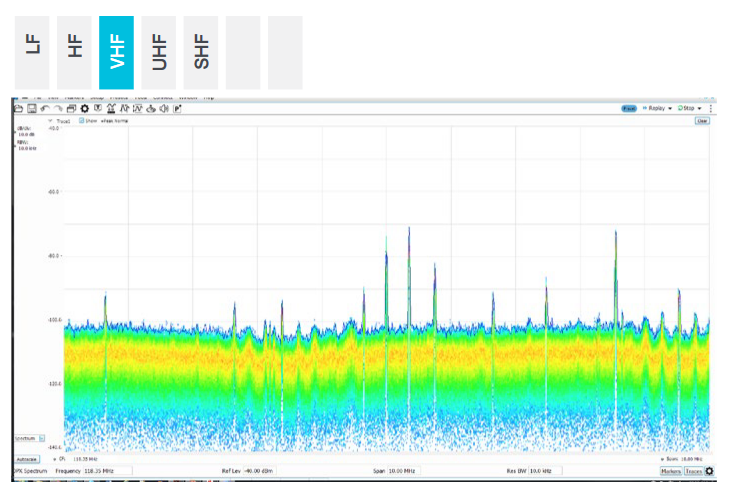729x489 pixels.
Task: Open the Markers panel button
Action: tap(670, 471)
